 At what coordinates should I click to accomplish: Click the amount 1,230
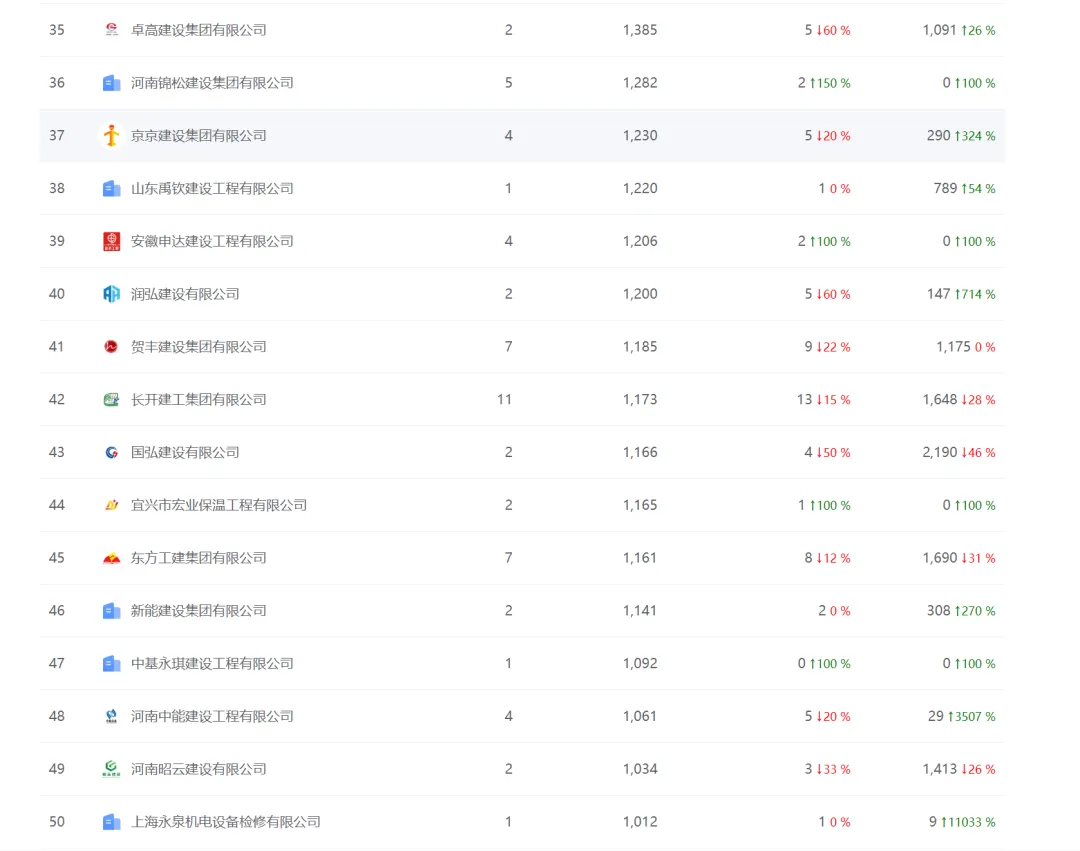coord(640,136)
